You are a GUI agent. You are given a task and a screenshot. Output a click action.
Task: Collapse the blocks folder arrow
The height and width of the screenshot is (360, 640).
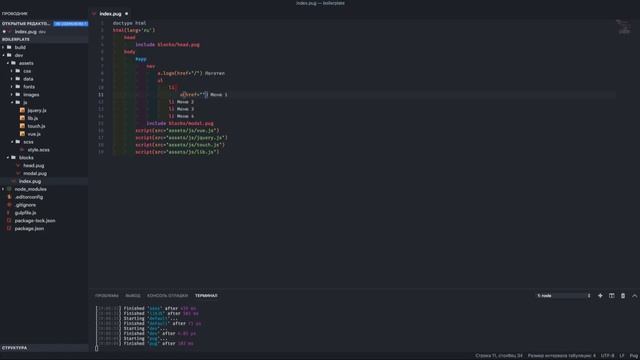[8, 158]
